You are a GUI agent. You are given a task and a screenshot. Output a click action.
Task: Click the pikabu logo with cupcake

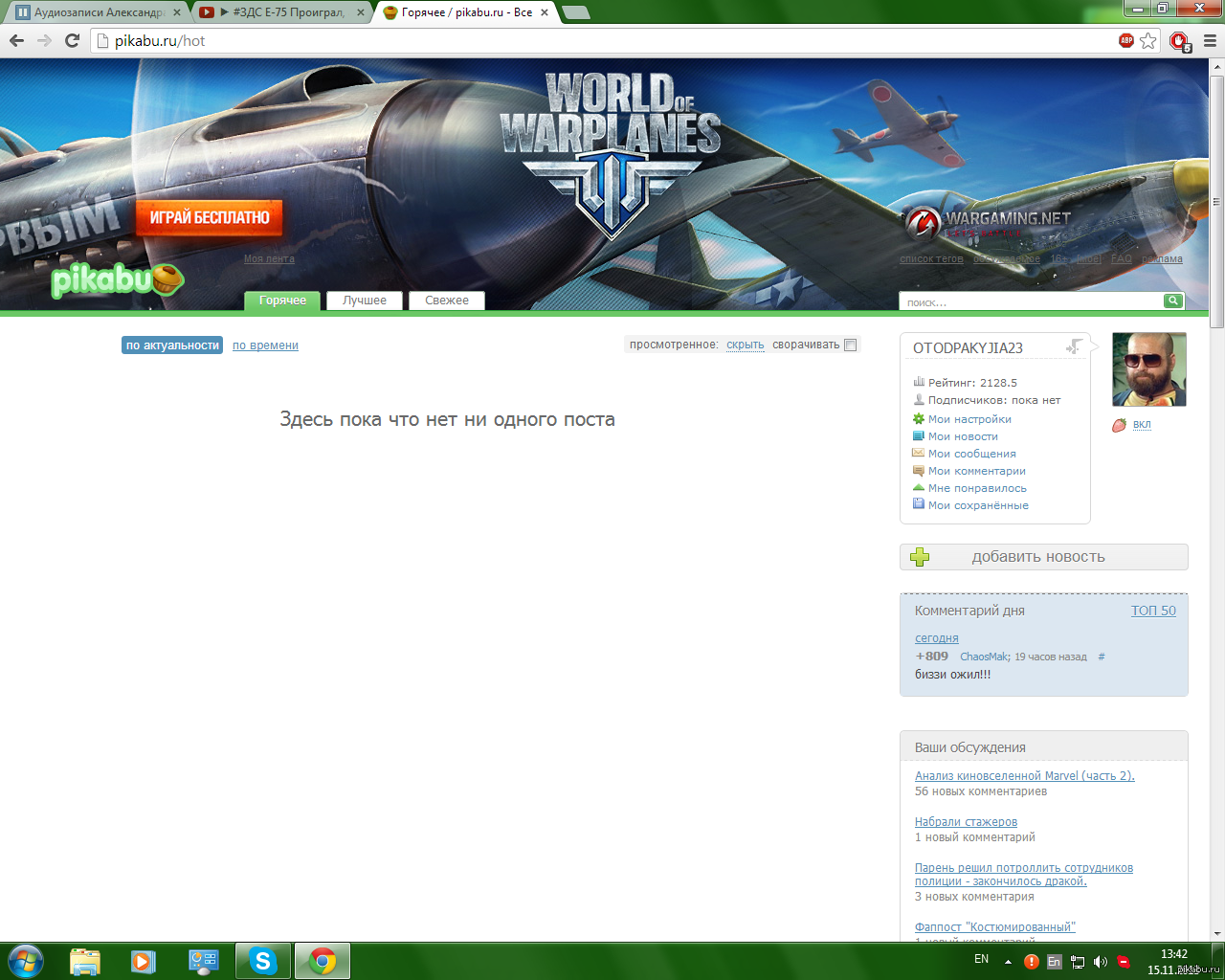point(117,279)
